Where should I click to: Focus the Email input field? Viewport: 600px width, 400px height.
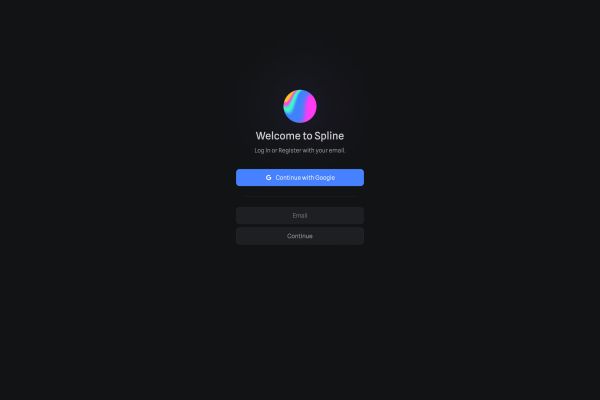pos(300,216)
